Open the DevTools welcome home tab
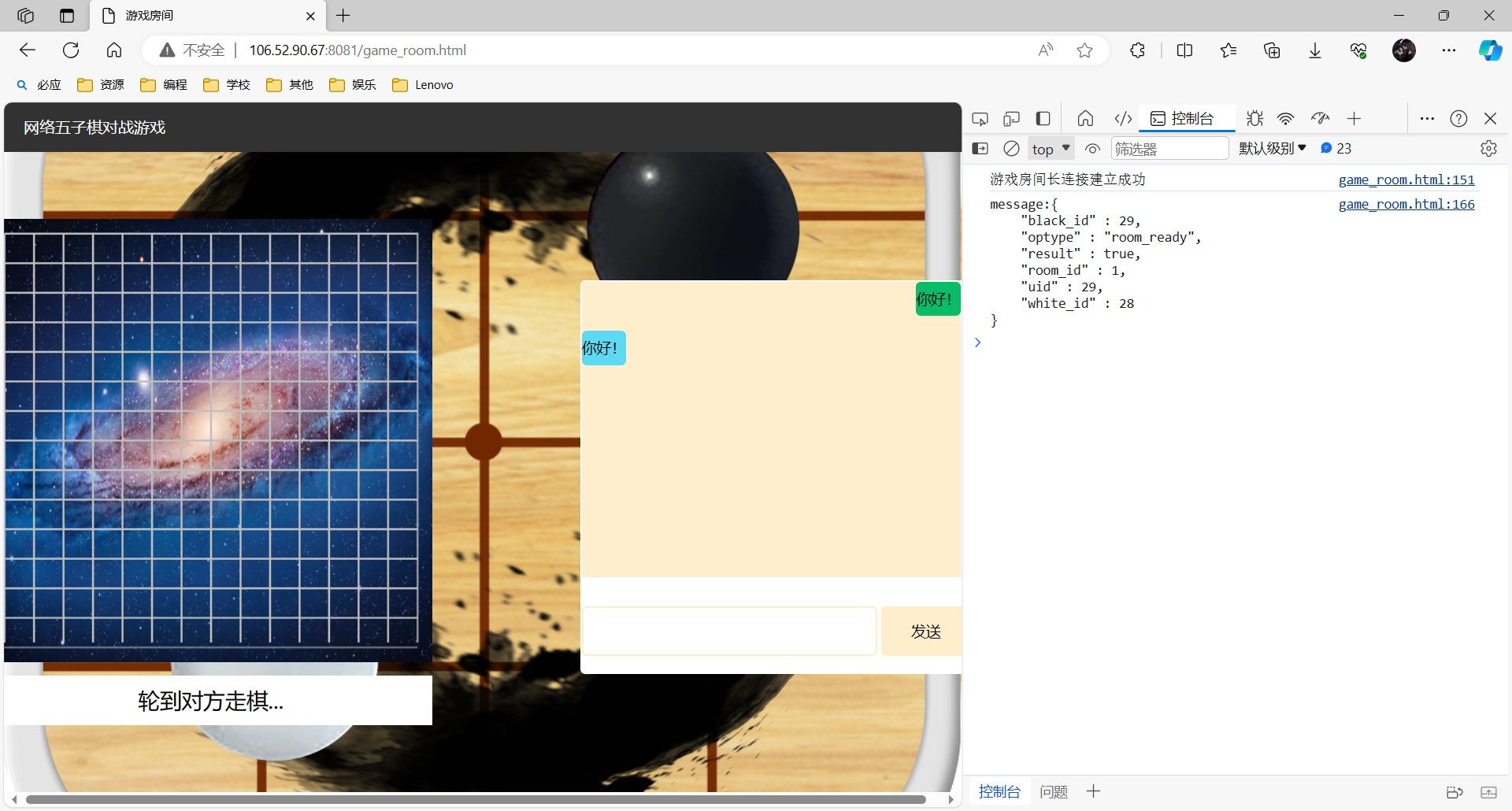This screenshot has height=811, width=1512. 1085,119
